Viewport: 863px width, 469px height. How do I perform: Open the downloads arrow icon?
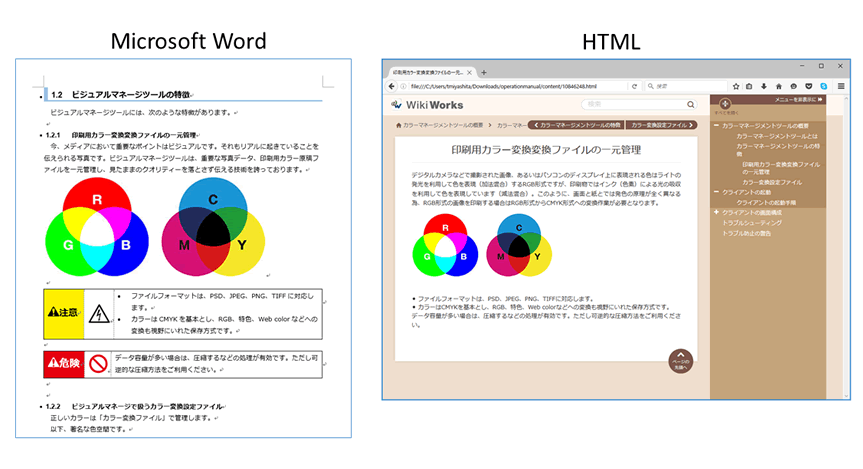764,86
